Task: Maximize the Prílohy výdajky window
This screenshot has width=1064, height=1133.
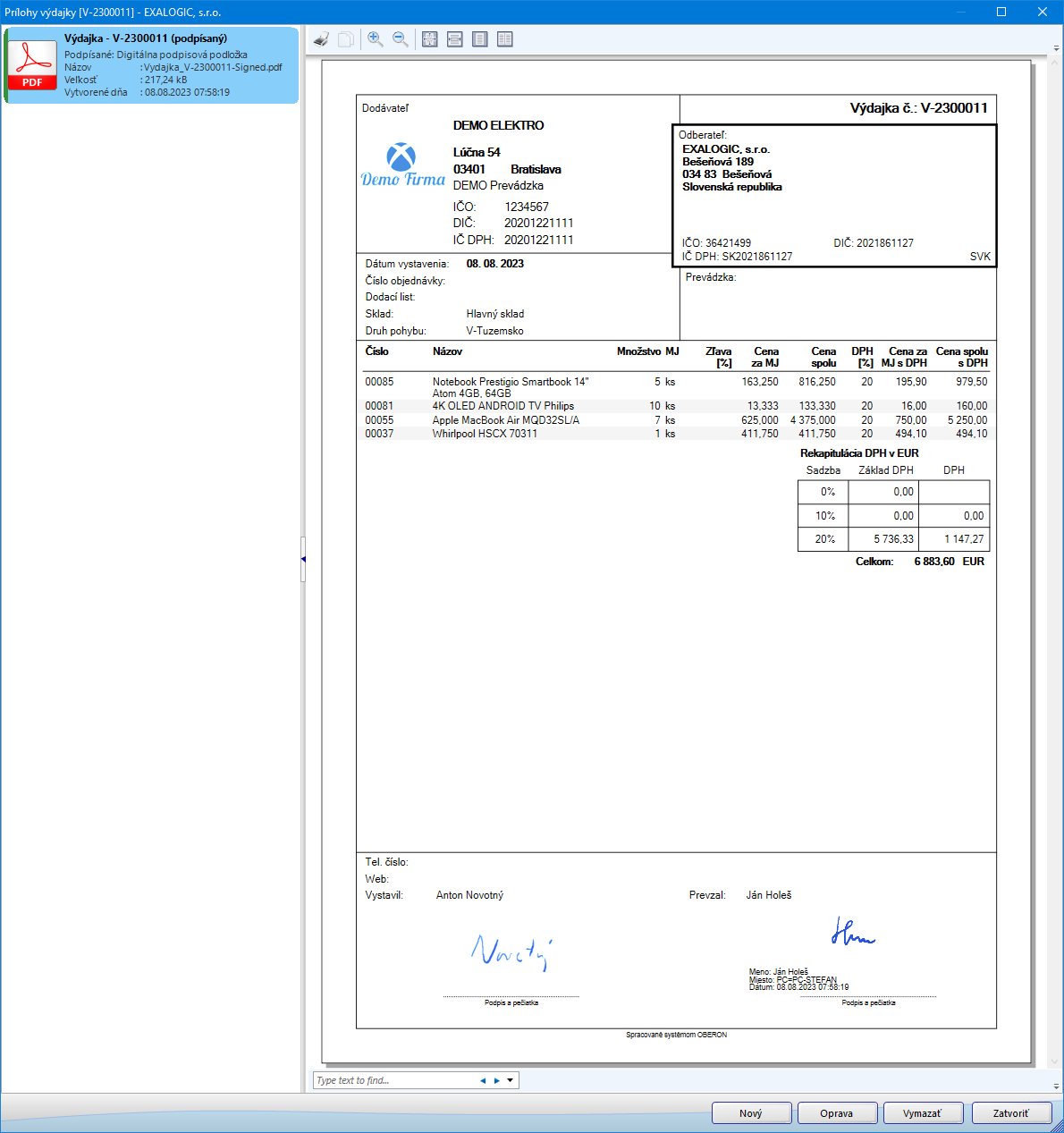Action: [1001, 12]
